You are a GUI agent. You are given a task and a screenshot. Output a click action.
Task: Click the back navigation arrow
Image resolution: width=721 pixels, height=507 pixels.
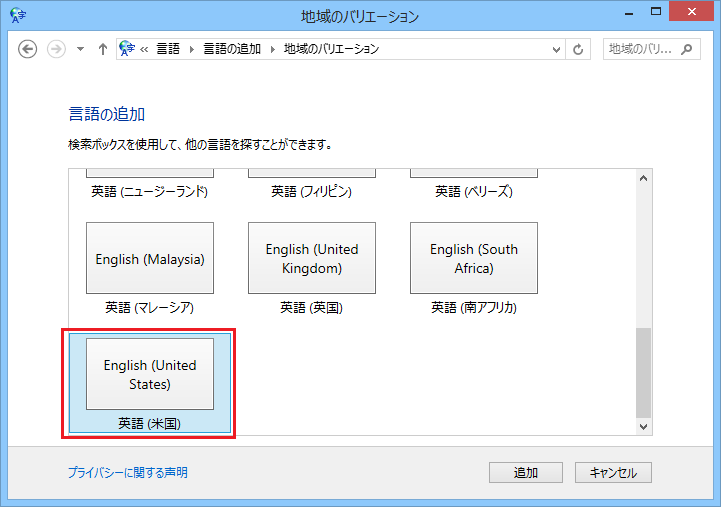click(x=28, y=49)
